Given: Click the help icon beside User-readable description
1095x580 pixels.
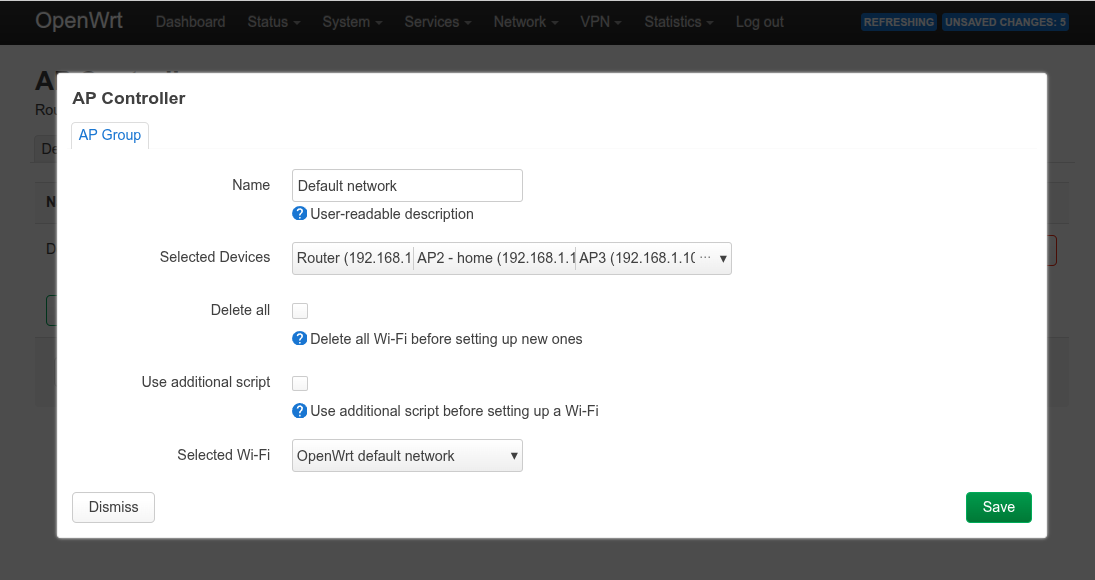Looking at the screenshot, I should click(299, 214).
